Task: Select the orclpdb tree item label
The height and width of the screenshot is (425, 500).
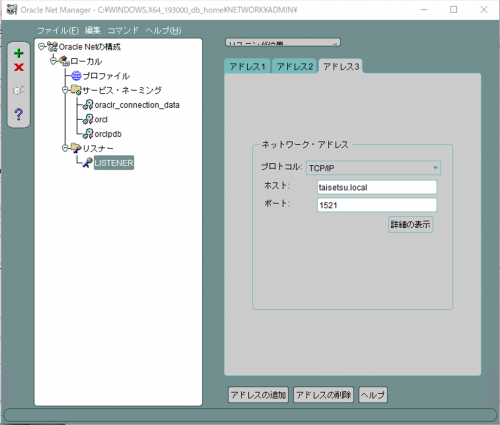Action: pyautogui.click(x=108, y=134)
